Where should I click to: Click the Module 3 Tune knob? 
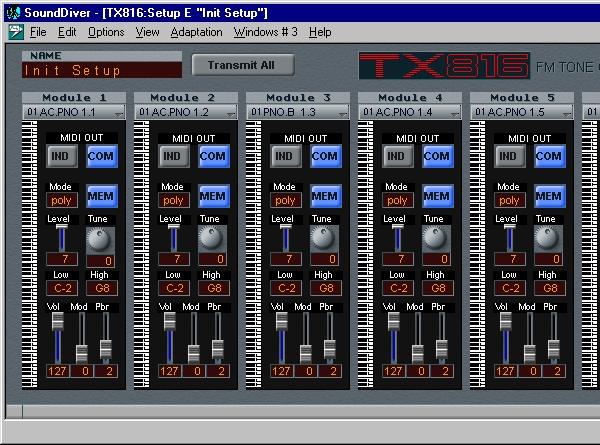pyautogui.click(x=324, y=238)
